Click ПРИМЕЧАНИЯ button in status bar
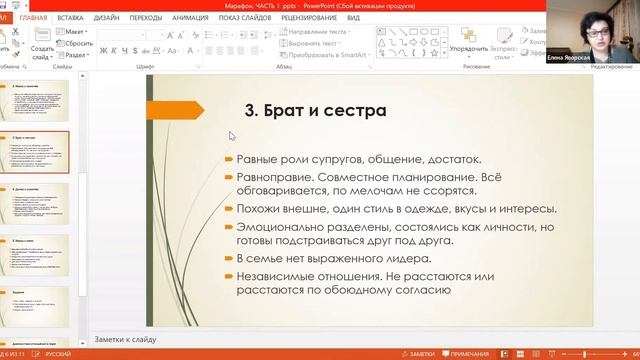 coord(466,354)
